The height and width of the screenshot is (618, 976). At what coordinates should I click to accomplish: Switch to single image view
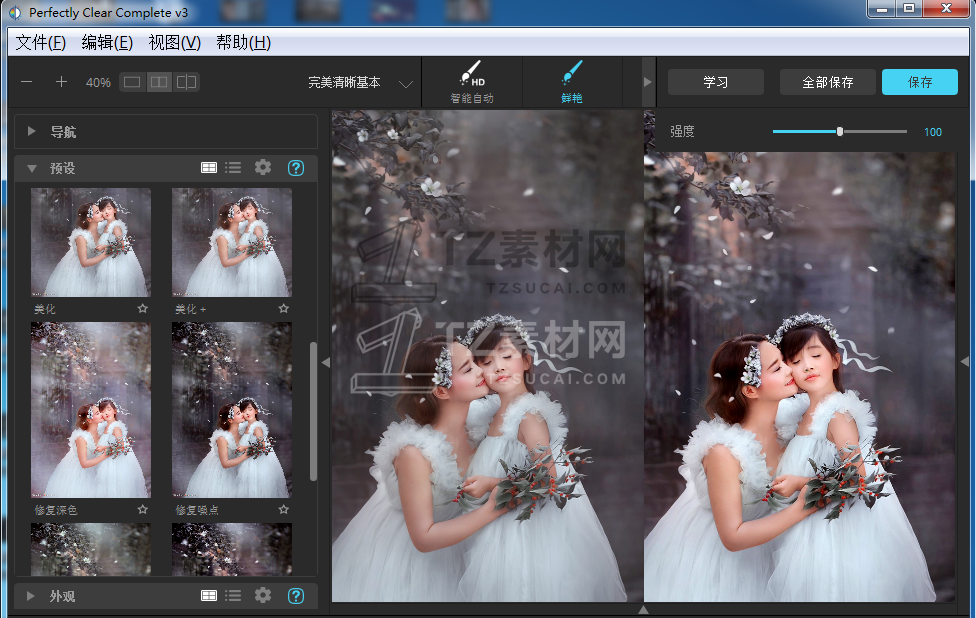[x=132, y=82]
